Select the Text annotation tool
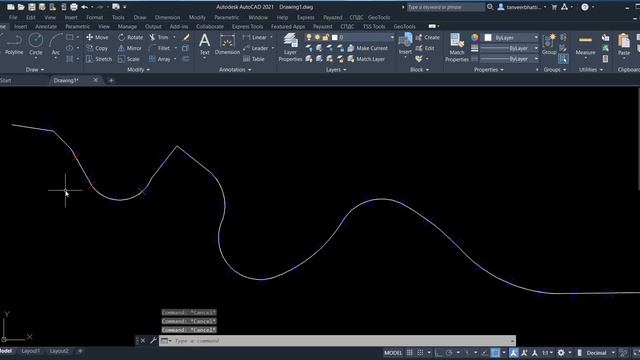 pyautogui.click(x=204, y=44)
